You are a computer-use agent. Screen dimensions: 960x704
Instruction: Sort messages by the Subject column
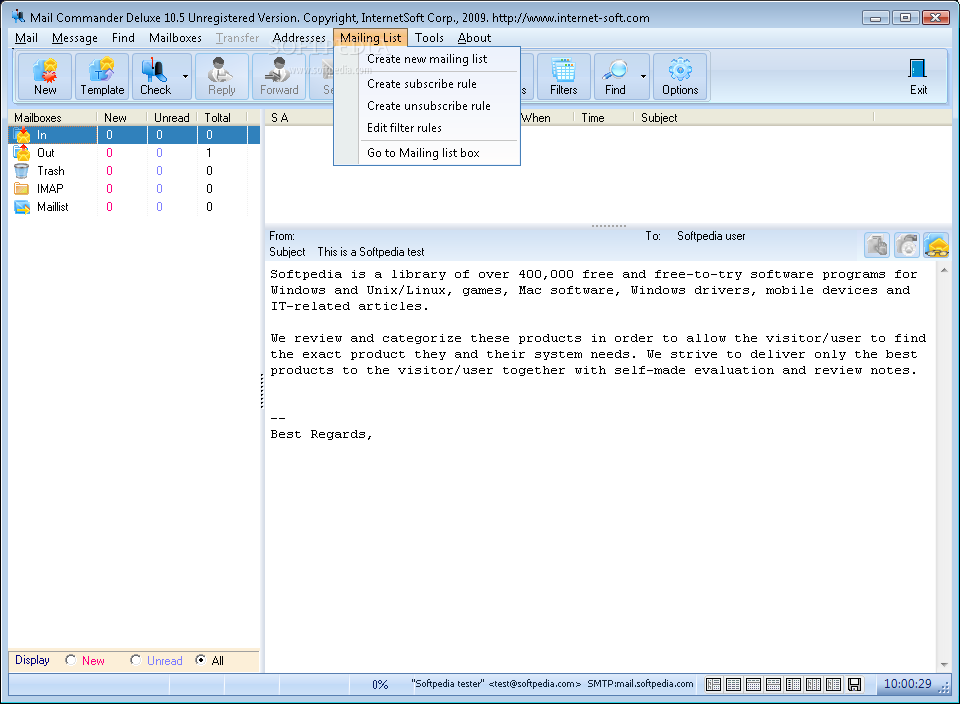(x=754, y=118)
